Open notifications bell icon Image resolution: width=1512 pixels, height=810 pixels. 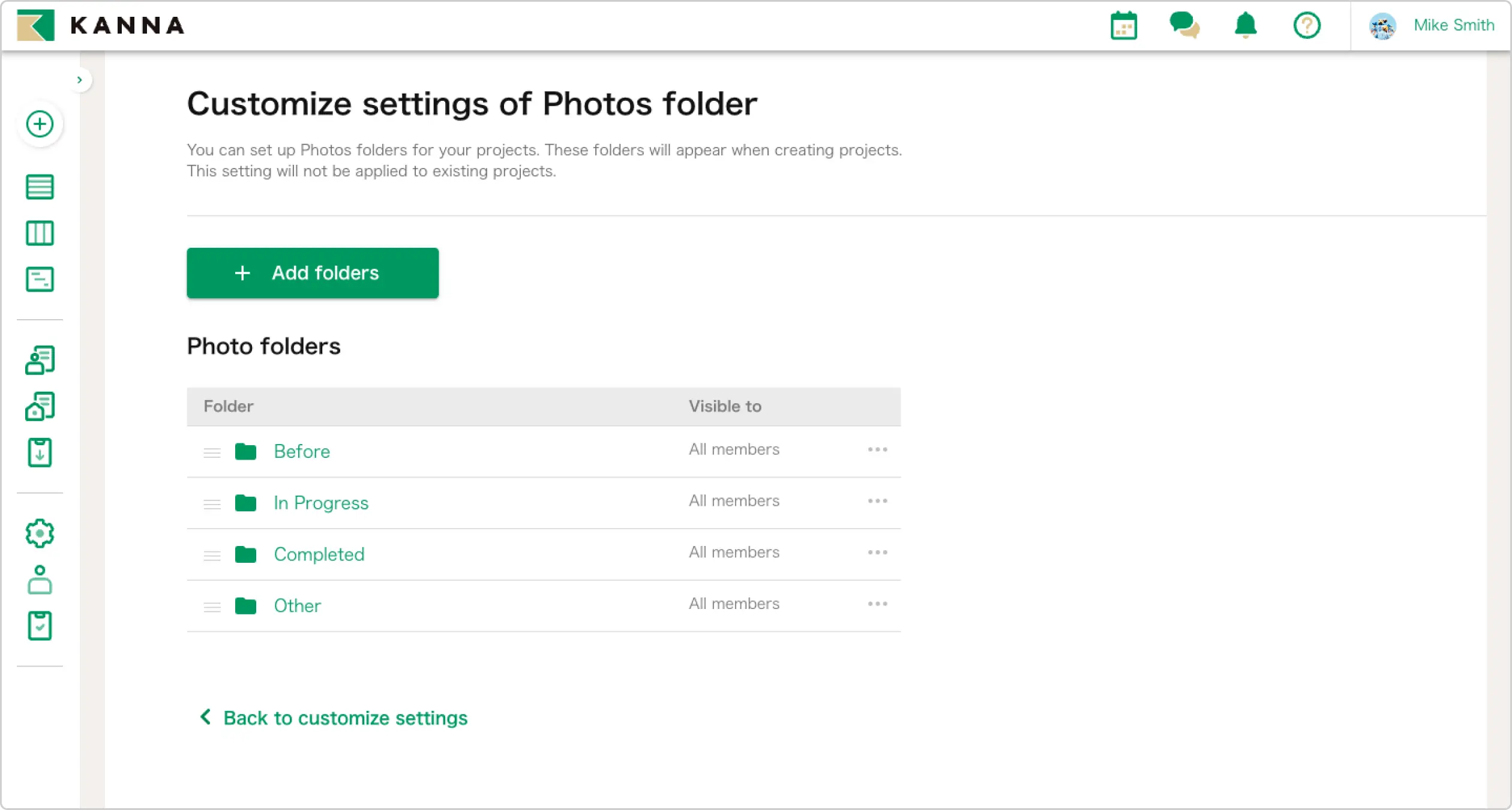(1246, 26)
